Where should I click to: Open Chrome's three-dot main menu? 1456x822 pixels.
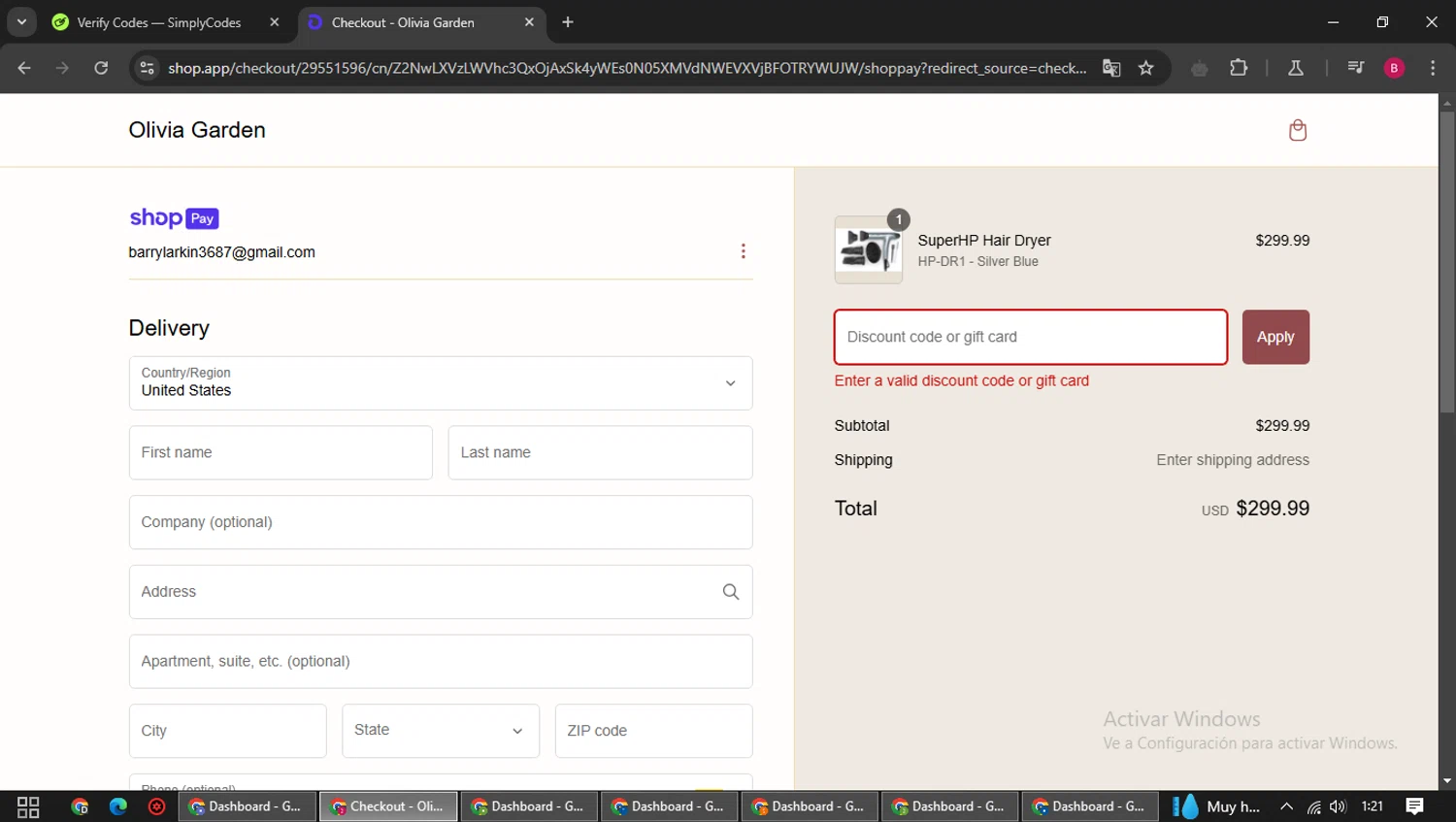pyautogui.click(x=1433, y=68)
